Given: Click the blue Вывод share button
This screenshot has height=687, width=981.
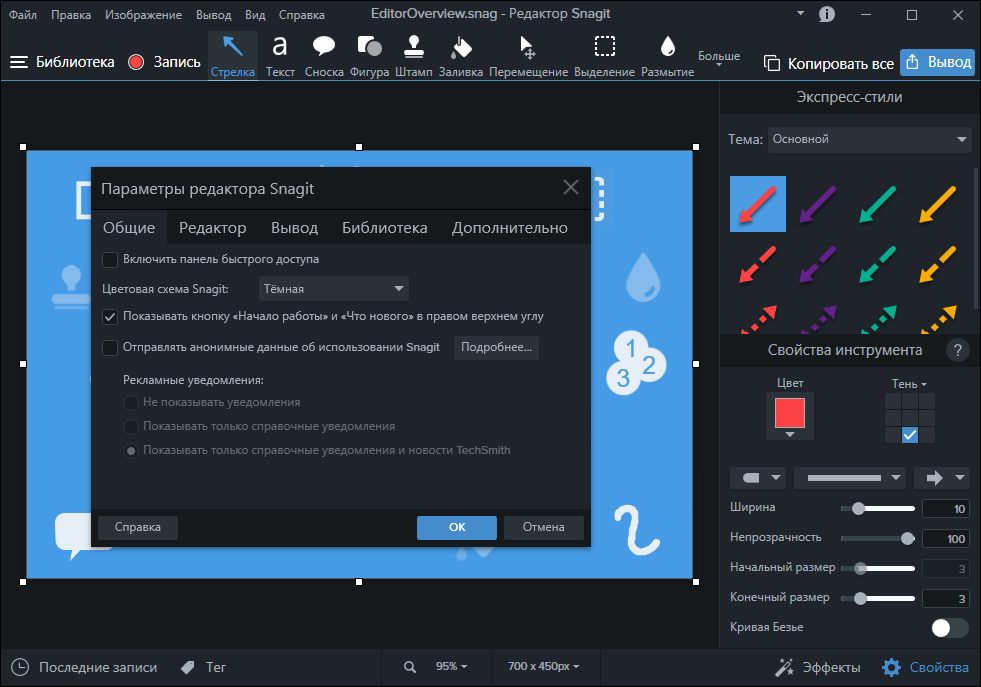Looking at the screenshot, I should 937,62.
